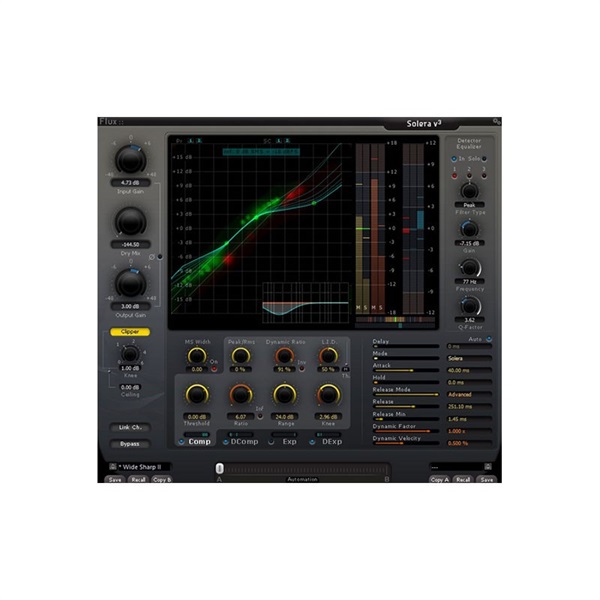Click the Copy A button
Viewport: 600px width, 600px height.
(440, 479)
